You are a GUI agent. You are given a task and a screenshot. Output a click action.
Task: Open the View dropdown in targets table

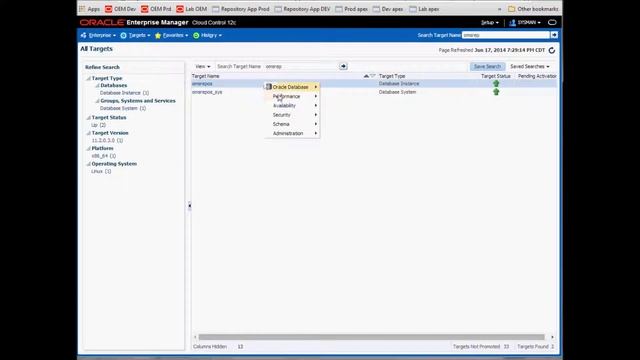(203, 67)
